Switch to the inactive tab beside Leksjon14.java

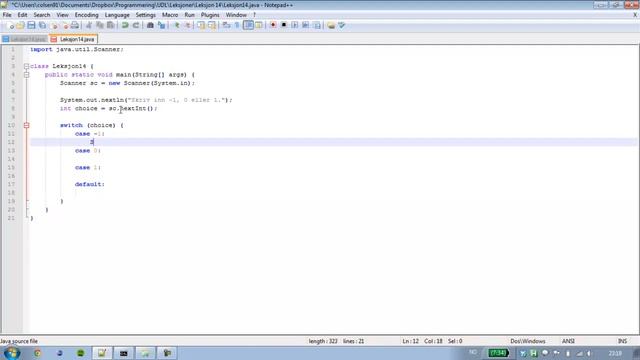pos(25,39)
